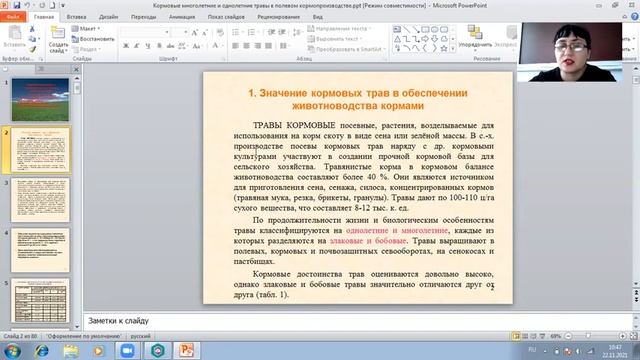Switch to the Вставка tab
The height and width of the screenshot is (360, 640).
coord(76,17)
